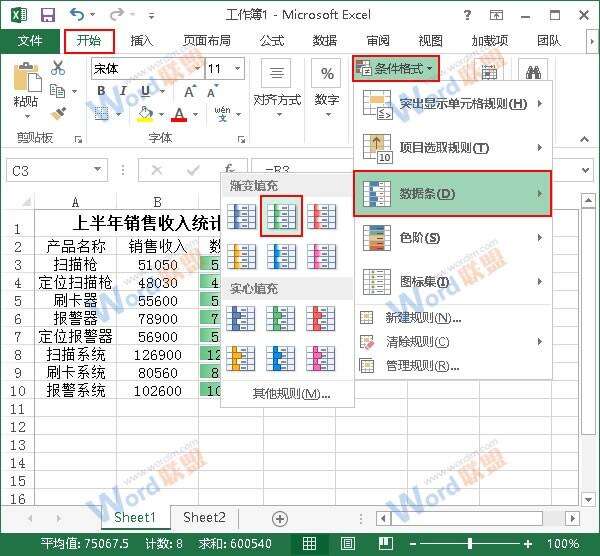This screenshot has width=600, height=556.
Task: Switch to the 视图 View tab
Action: 430,41
